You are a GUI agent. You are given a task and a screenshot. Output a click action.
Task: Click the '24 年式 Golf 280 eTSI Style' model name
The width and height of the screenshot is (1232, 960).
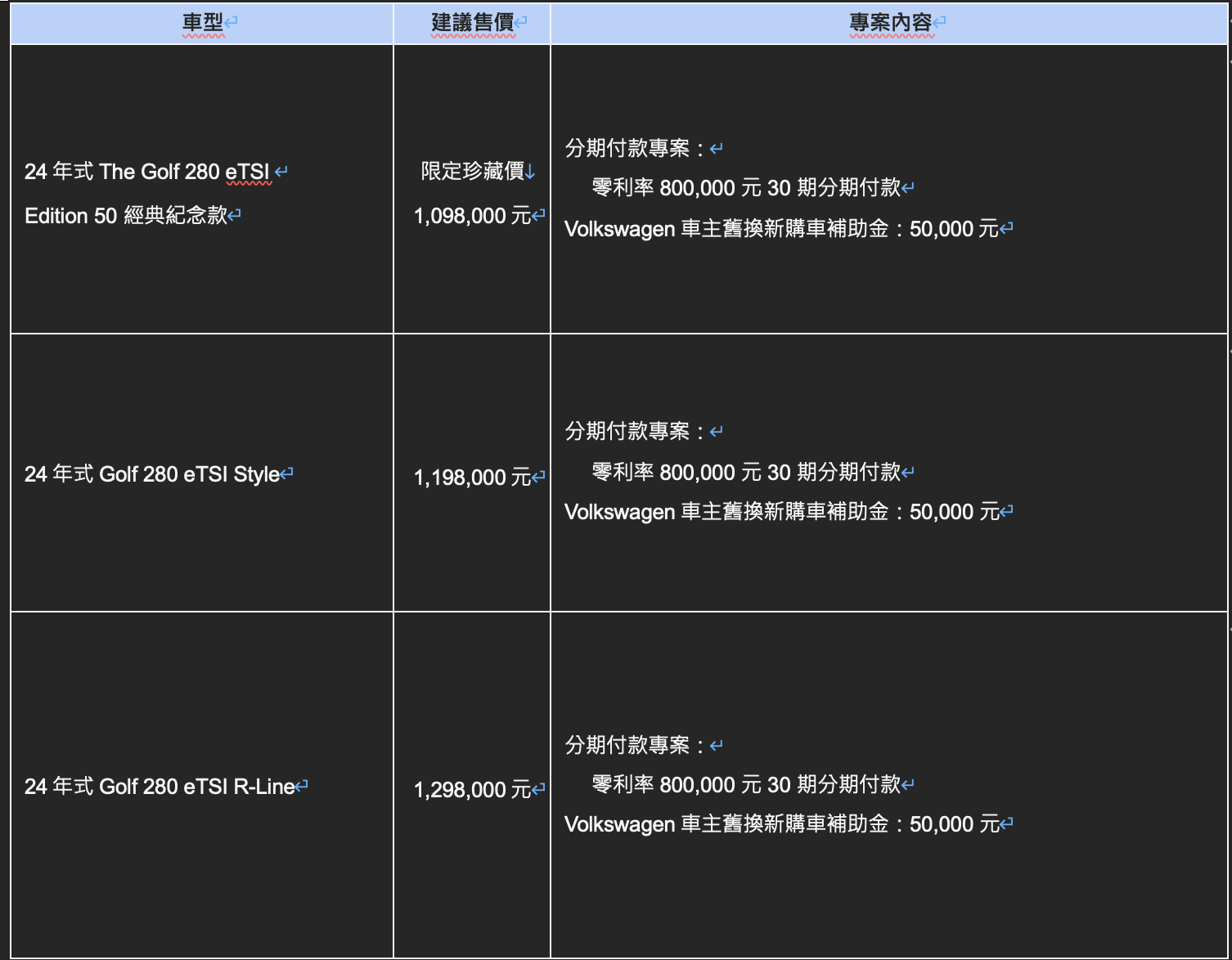(x=152, y=474)
